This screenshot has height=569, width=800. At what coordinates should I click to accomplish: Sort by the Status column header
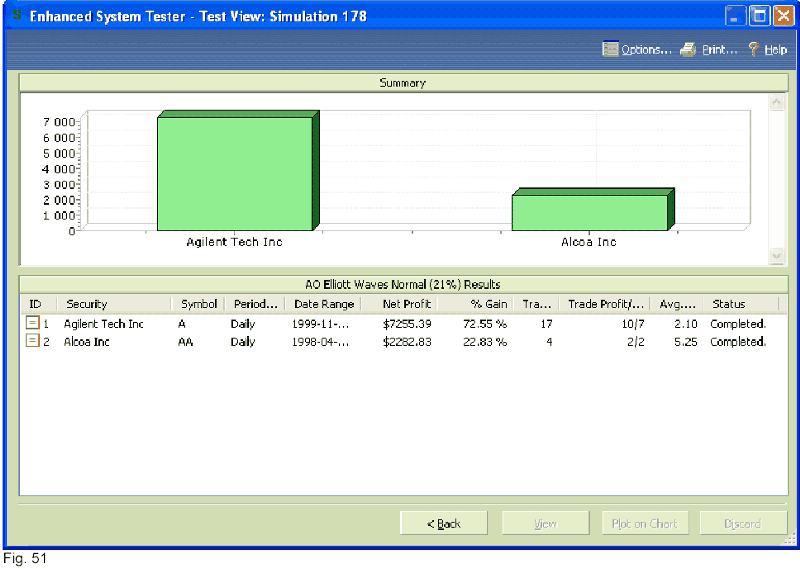click(741, 304)
